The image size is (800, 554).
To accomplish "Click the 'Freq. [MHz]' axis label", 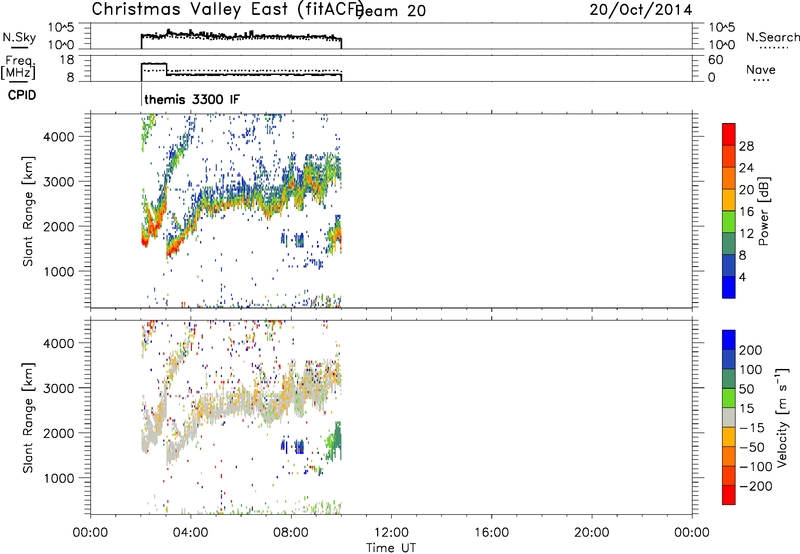I will 18,68.
